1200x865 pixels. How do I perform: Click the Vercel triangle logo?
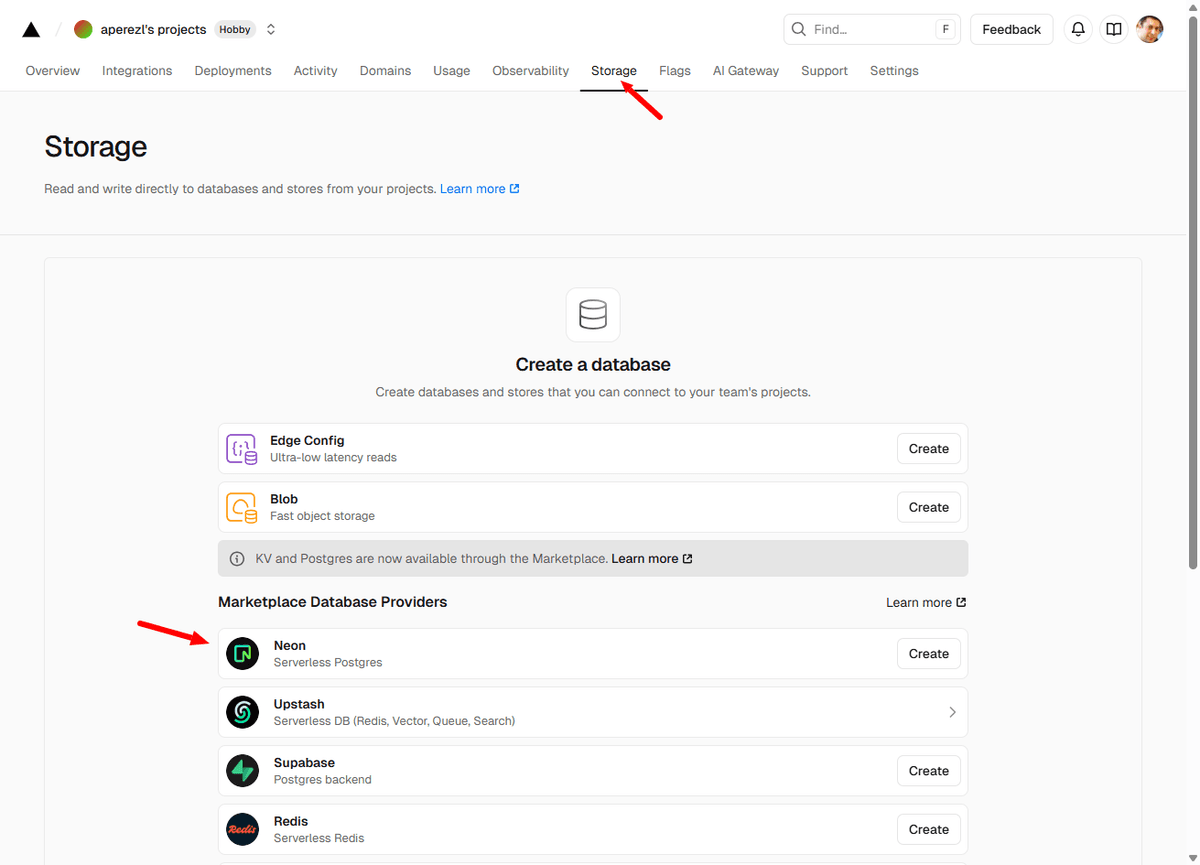click(x=31, y=30)
